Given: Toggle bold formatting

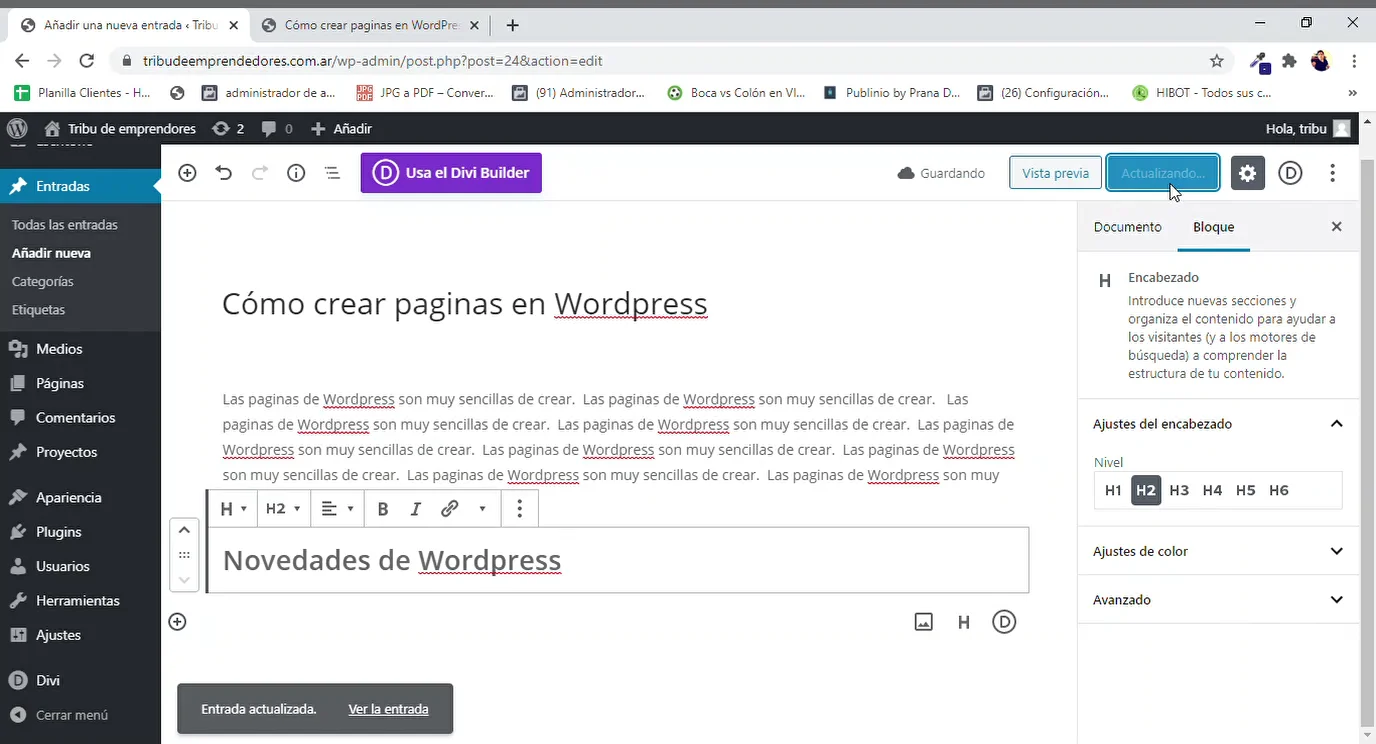Looking at the screenshot, I should click(383, 509).
